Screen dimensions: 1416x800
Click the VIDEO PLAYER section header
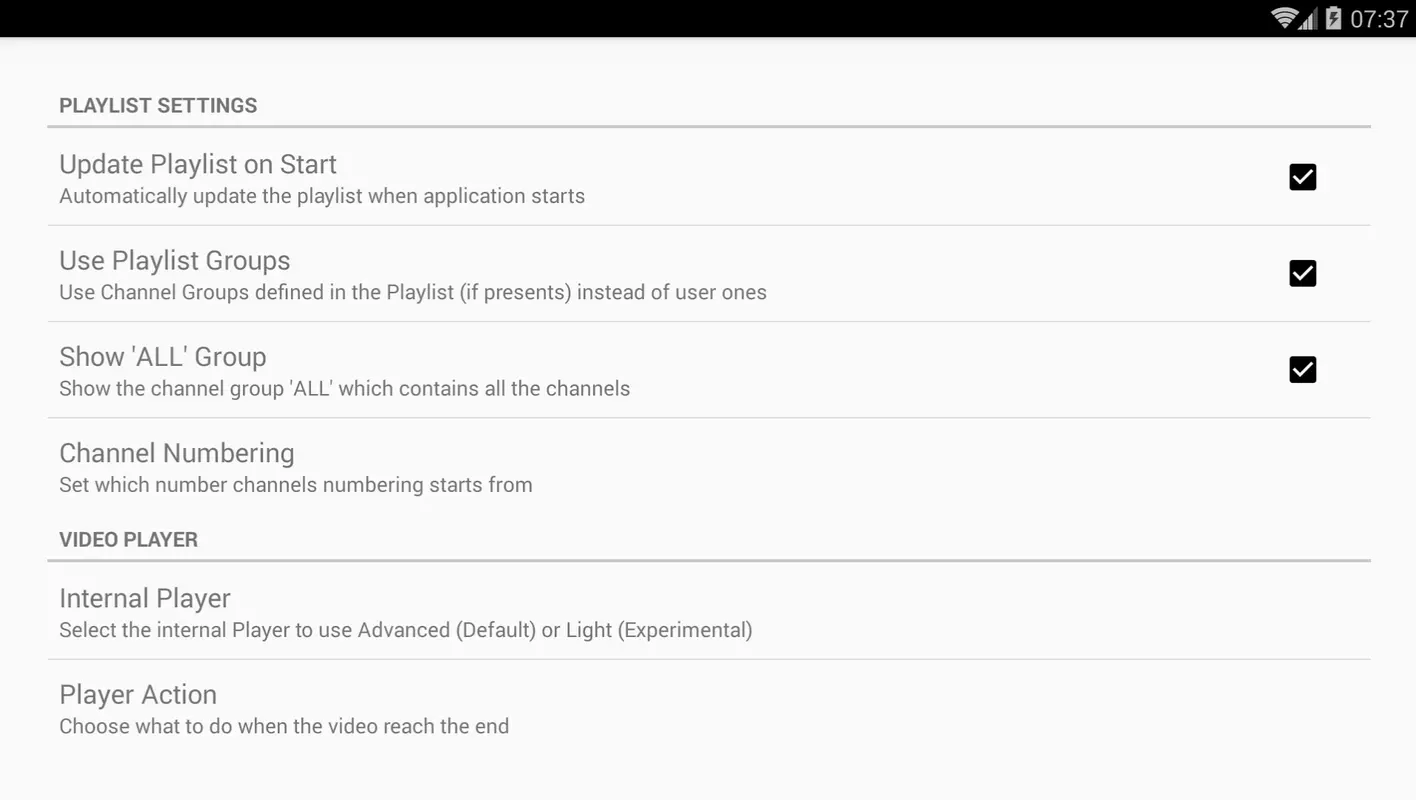click(x=128, y=540)
